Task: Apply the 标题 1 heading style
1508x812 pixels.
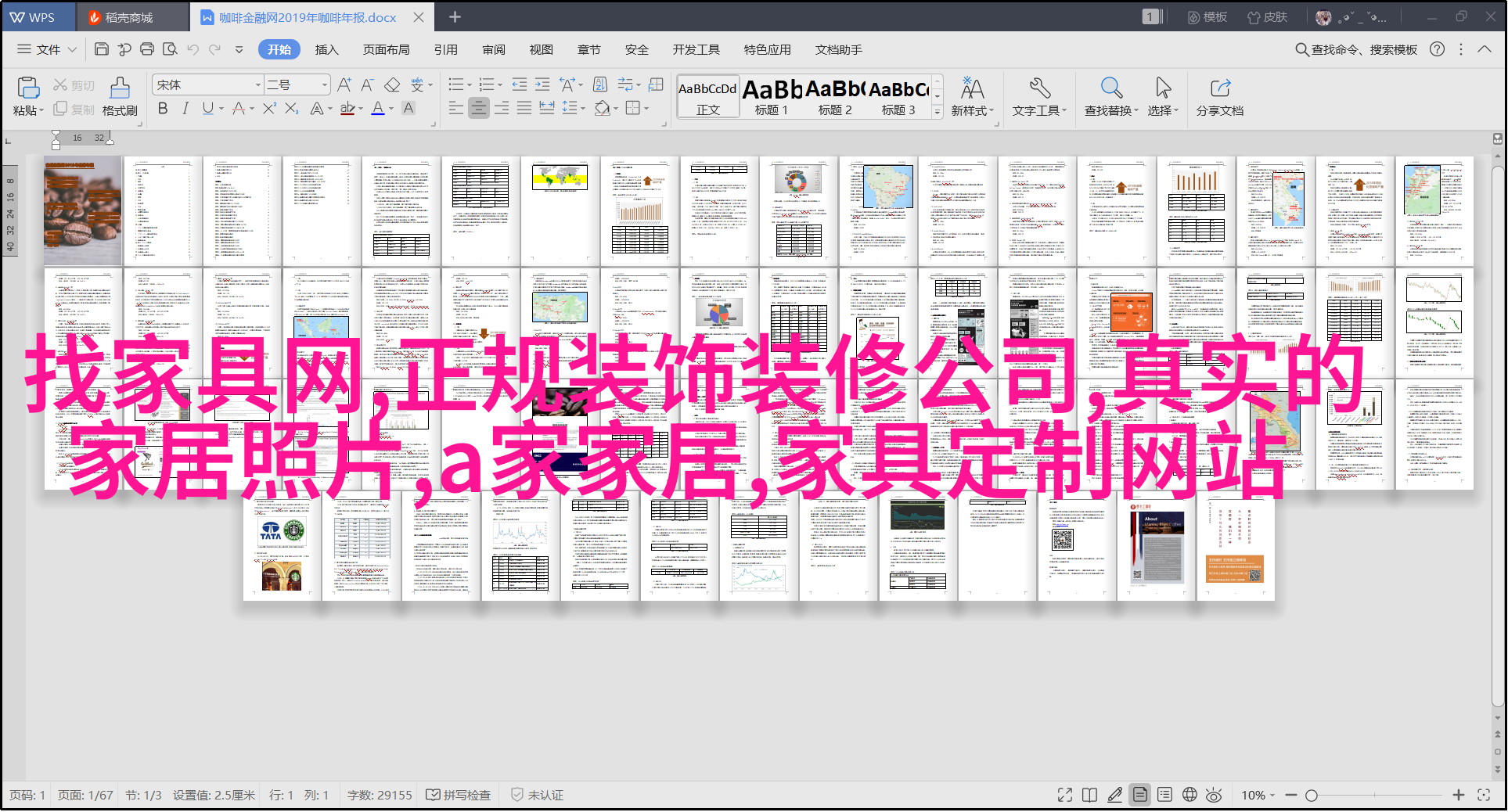Action: click(x=772, y=97)
